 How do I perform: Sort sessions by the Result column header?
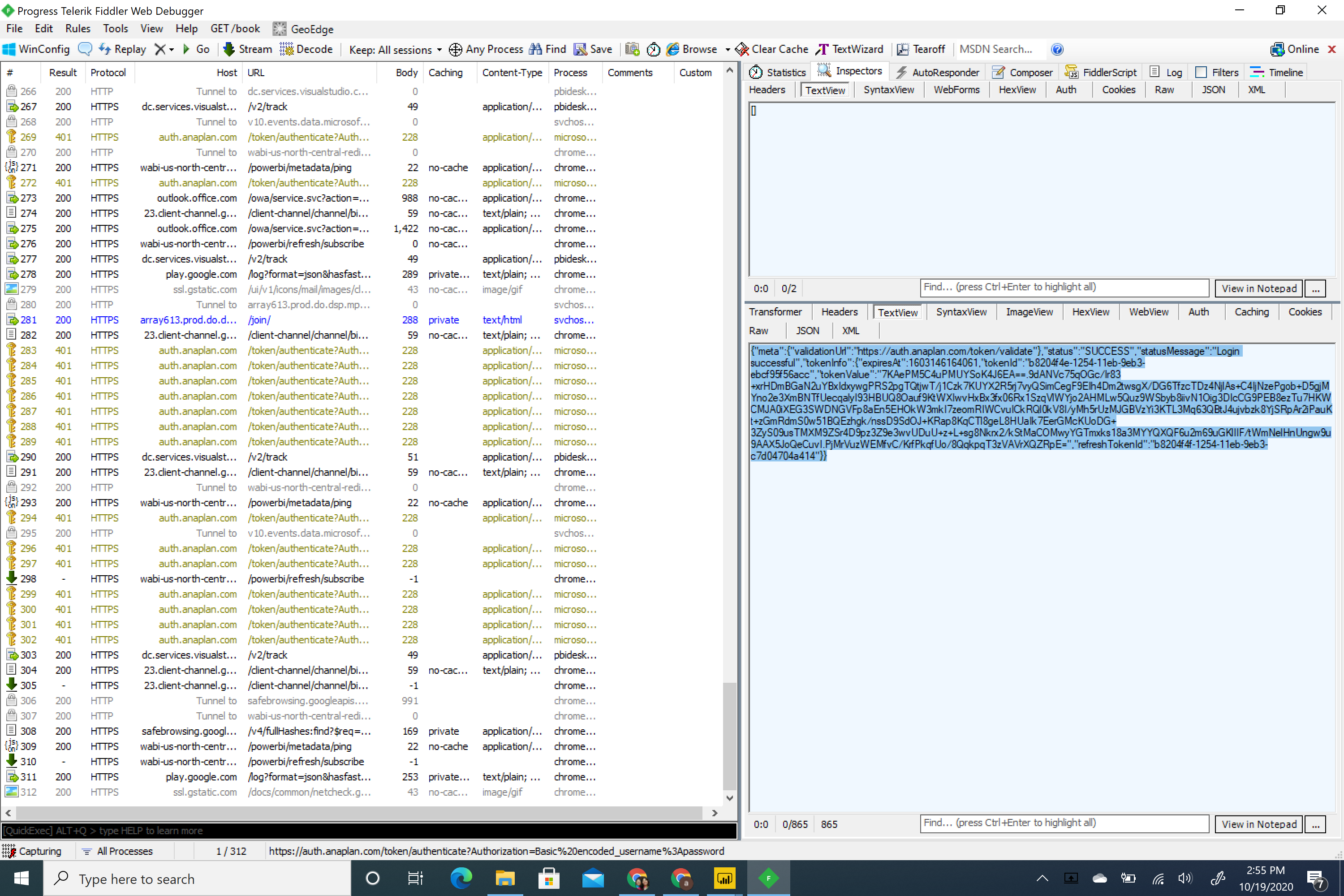pos(63,73)
